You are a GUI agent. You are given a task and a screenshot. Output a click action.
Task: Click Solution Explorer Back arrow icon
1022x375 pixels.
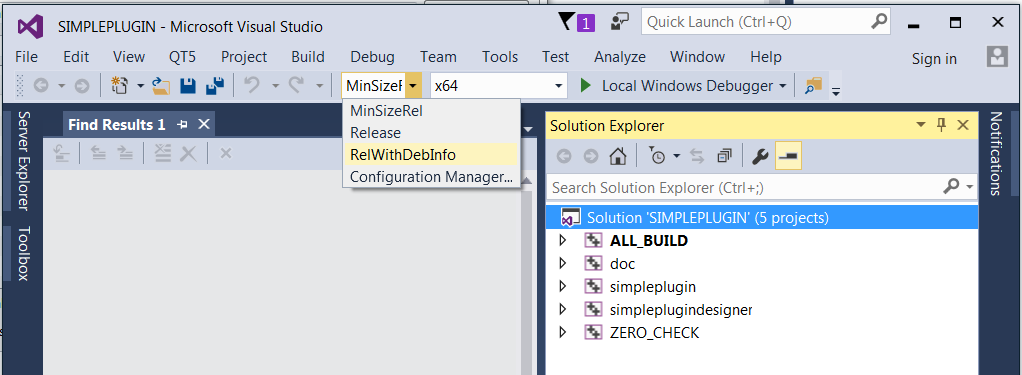tap(564, 156)
